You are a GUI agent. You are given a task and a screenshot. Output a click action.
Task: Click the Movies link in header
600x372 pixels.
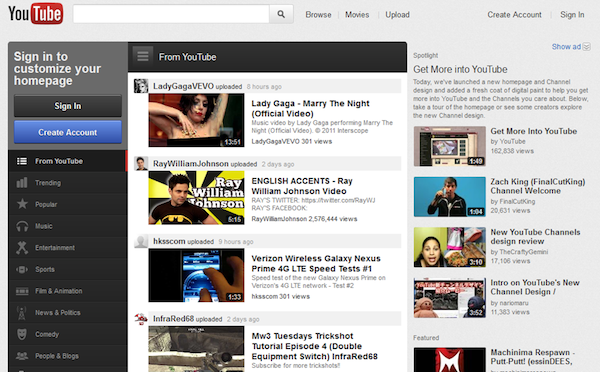357,15
